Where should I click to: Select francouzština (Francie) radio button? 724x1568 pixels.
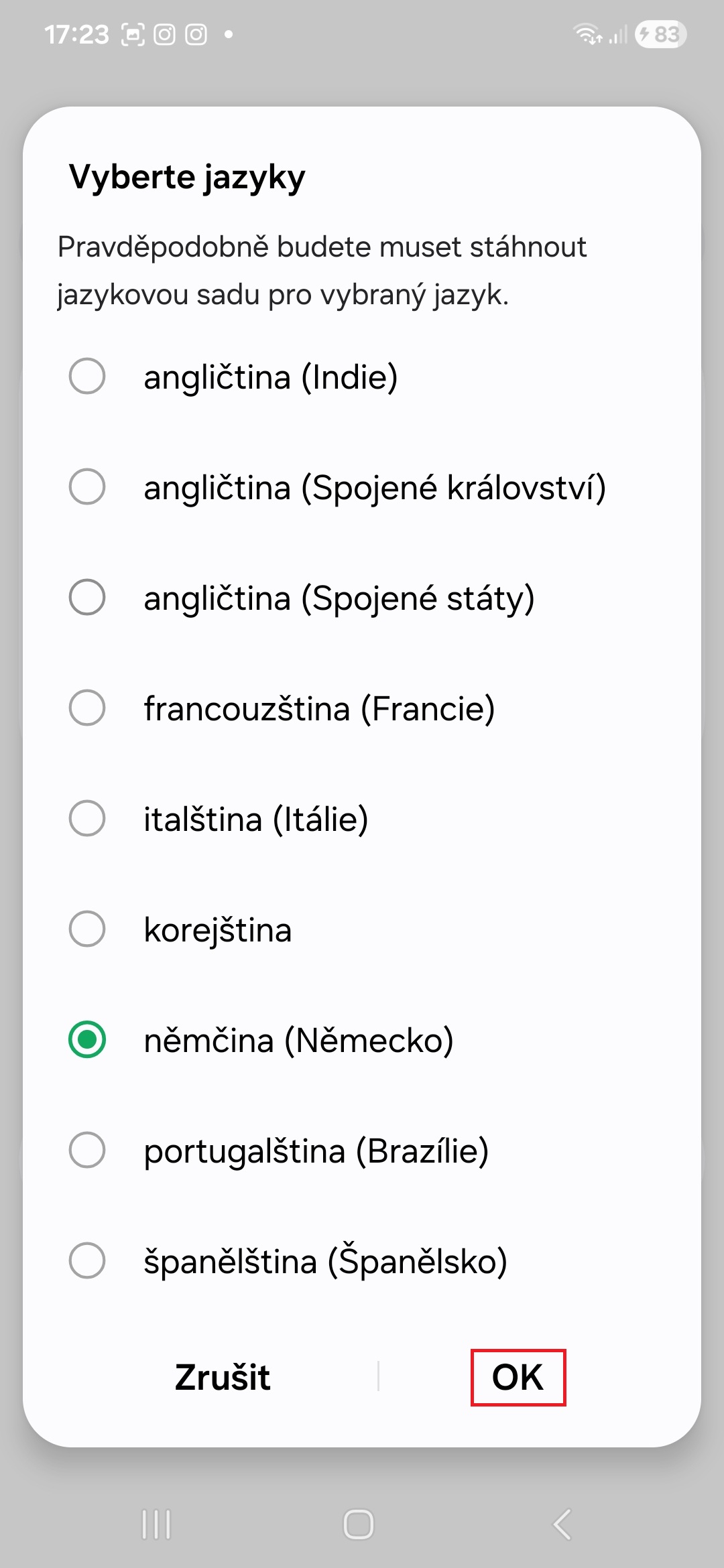coord(87,708)
